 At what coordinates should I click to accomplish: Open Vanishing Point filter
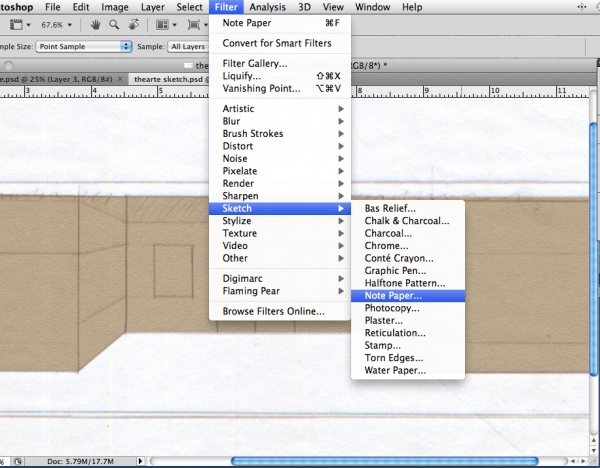[x=280, y=88]
